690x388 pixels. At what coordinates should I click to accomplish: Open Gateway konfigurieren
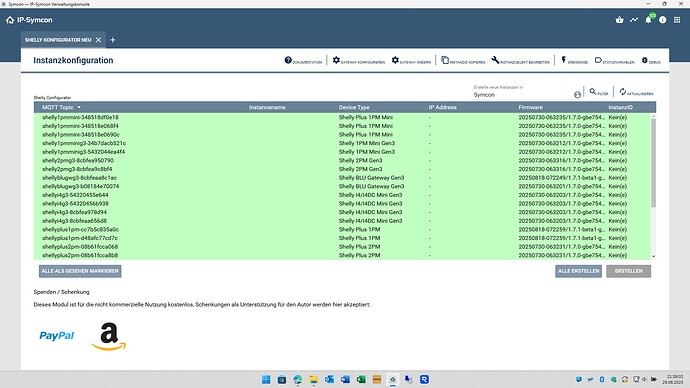[x=359, y=61]
